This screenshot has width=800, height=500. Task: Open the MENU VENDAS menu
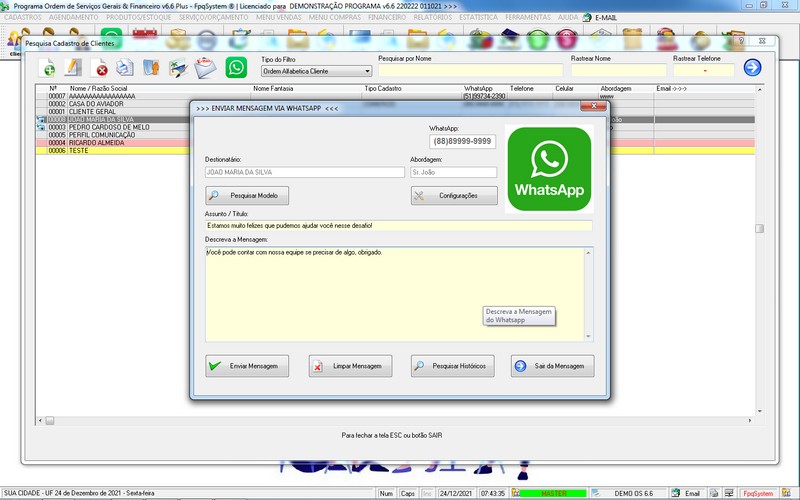click(279, 17)
